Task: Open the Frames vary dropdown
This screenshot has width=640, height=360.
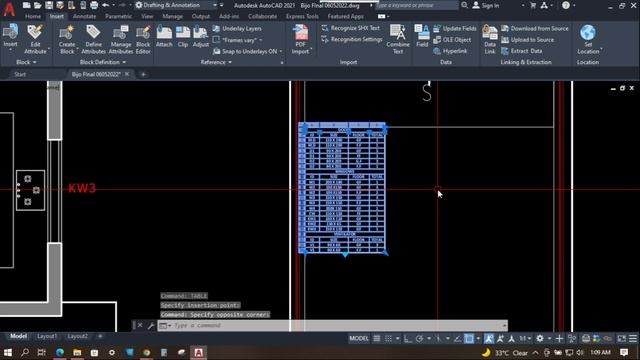Action: (x=237, y=40)
